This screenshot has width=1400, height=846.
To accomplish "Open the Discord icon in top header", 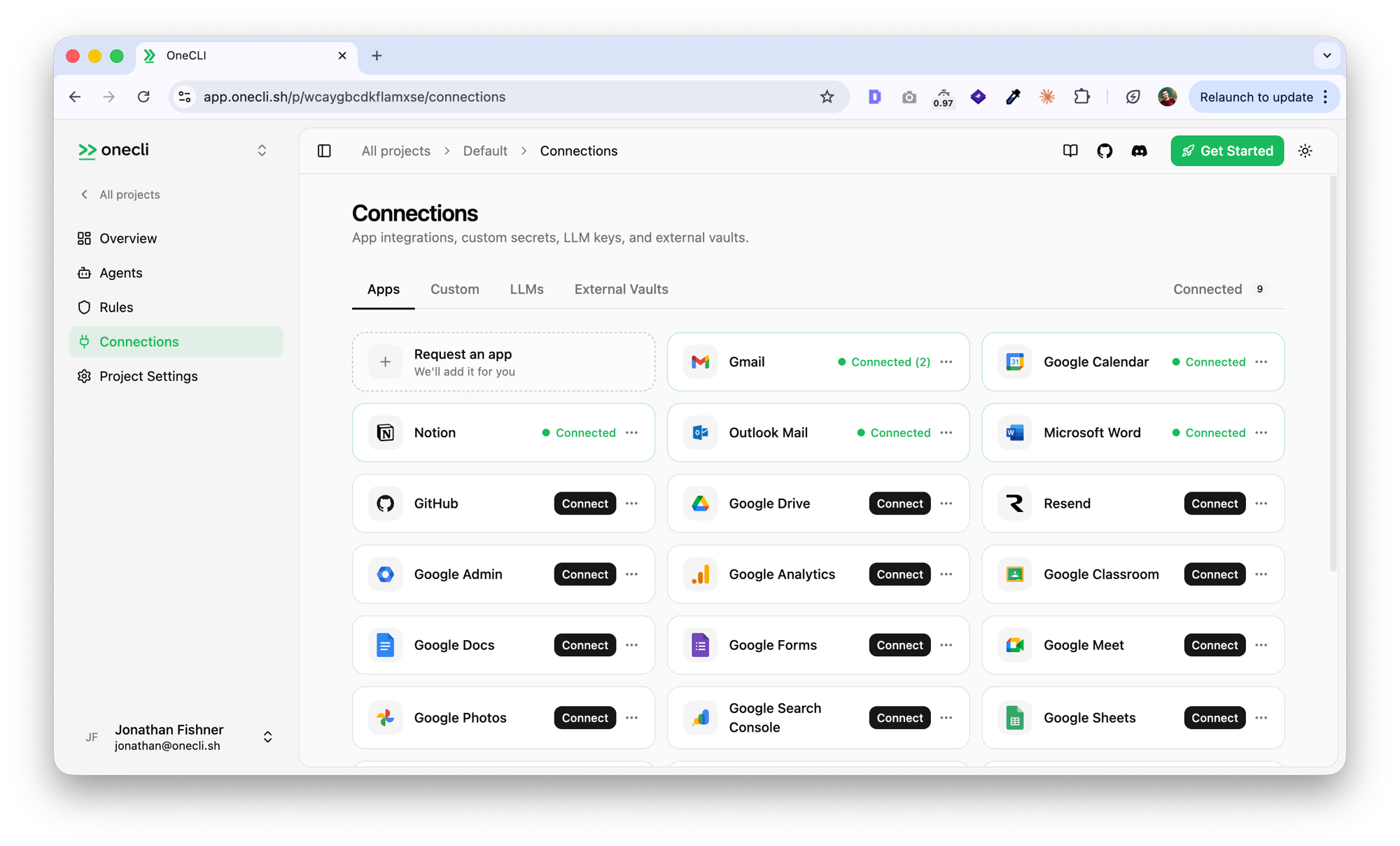I will (x=1139, y=151).
